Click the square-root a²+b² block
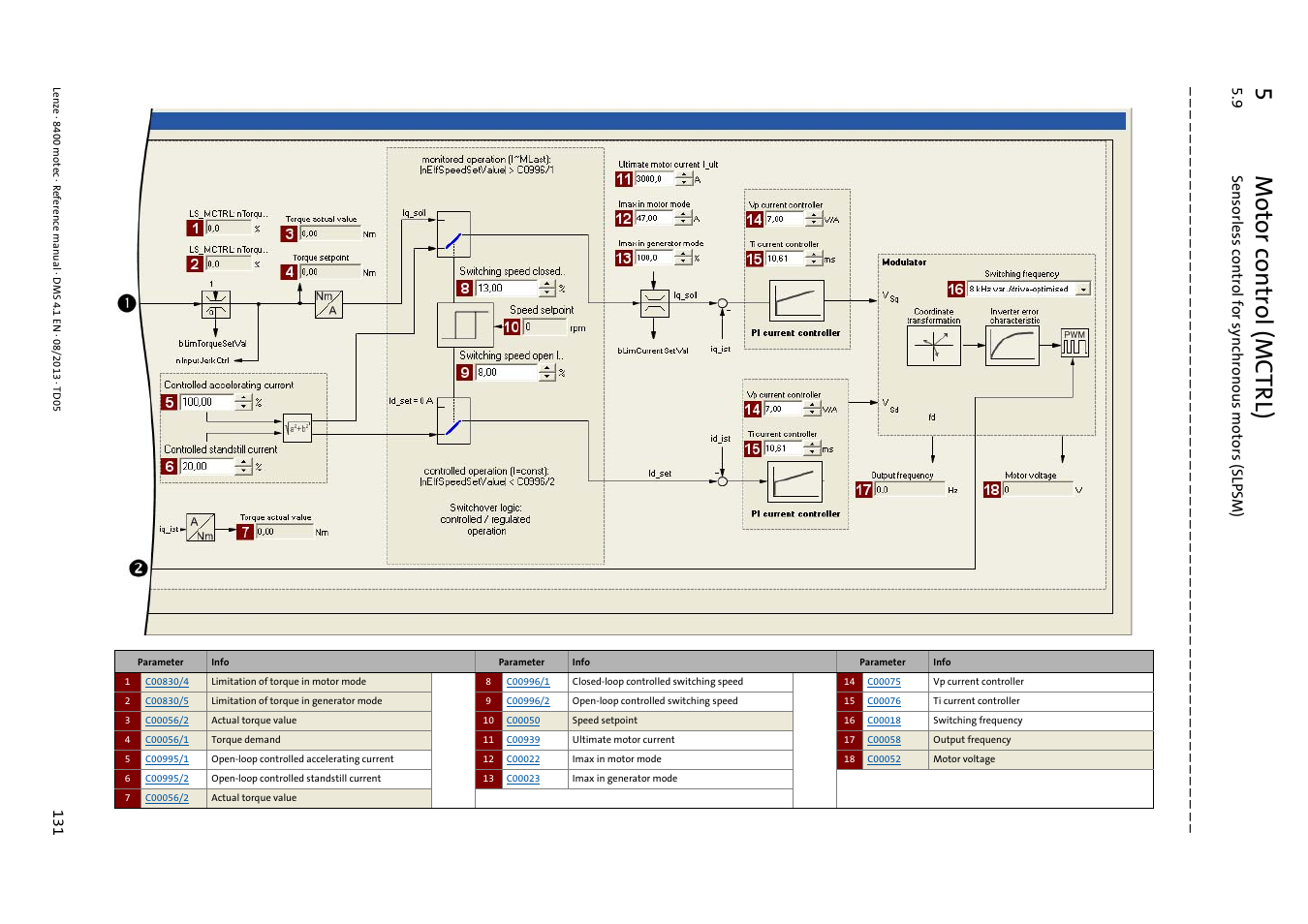The height and width of the screenshot is (924, 1308). coord(297,428)
